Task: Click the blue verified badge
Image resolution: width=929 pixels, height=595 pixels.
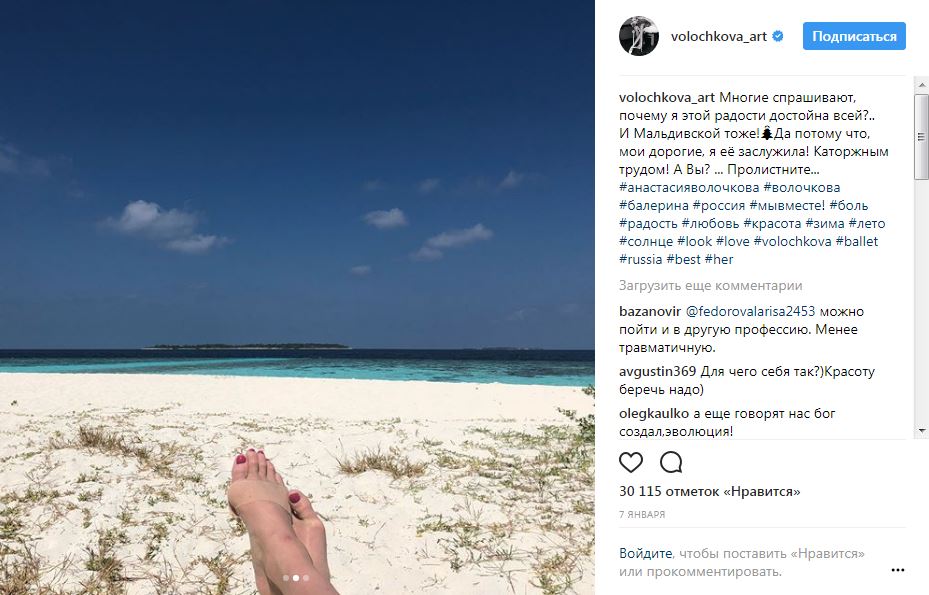Action: coord(778,36)
